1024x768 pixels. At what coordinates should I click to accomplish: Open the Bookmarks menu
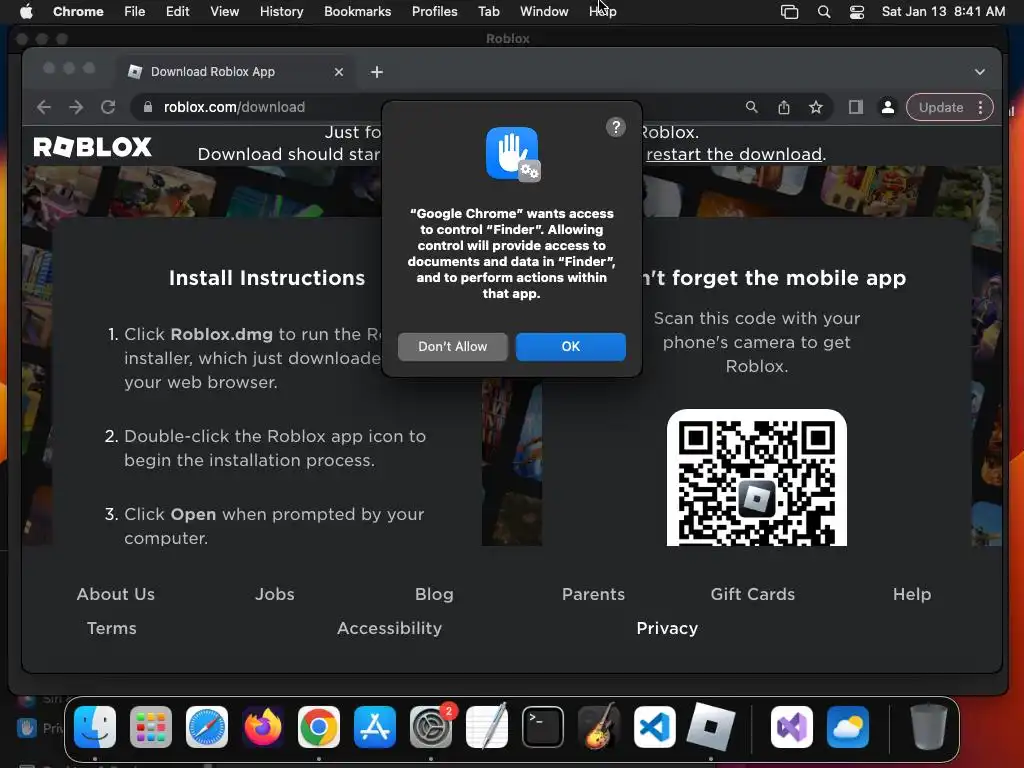(357, 11)
